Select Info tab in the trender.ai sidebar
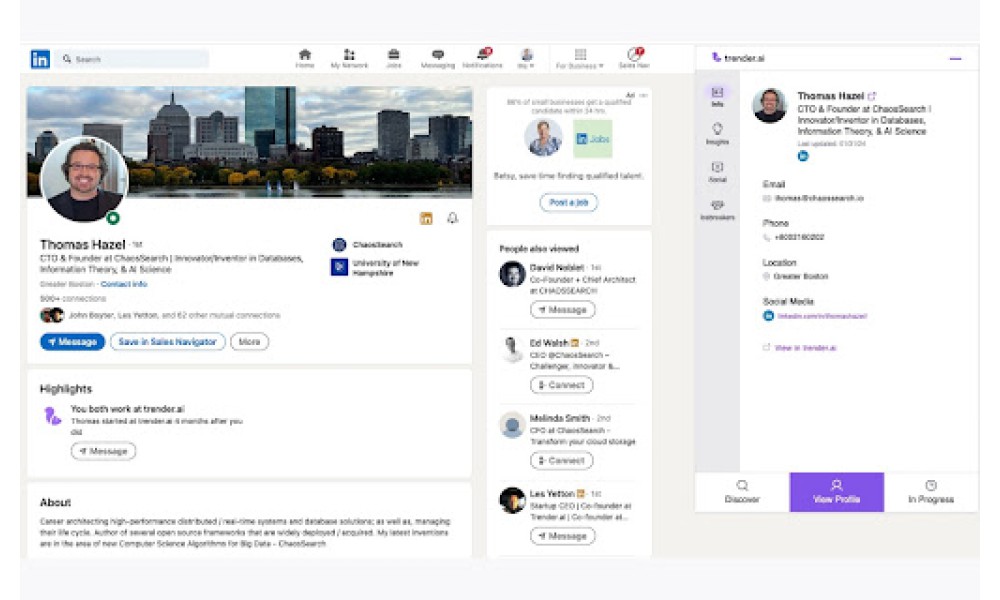The image size is (1000, 600). click(x=717, y=97)
